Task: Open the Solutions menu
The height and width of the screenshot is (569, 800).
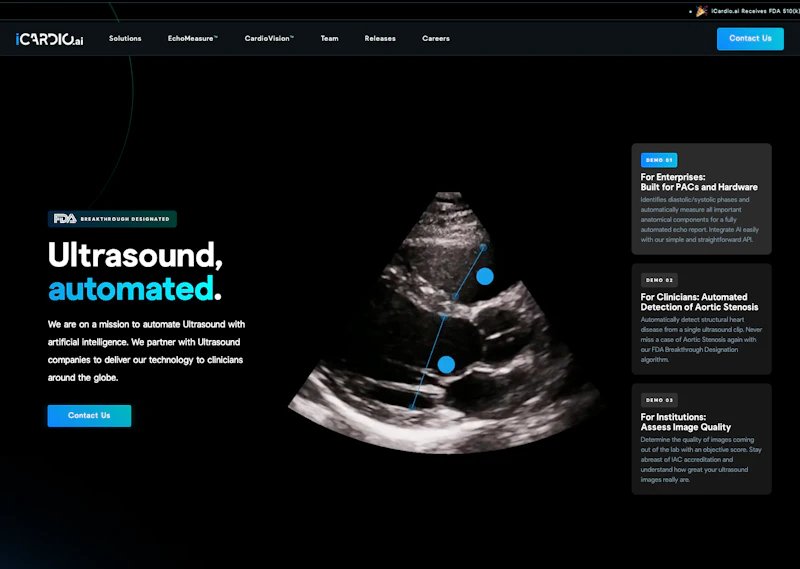Action: tap(125, 38)
